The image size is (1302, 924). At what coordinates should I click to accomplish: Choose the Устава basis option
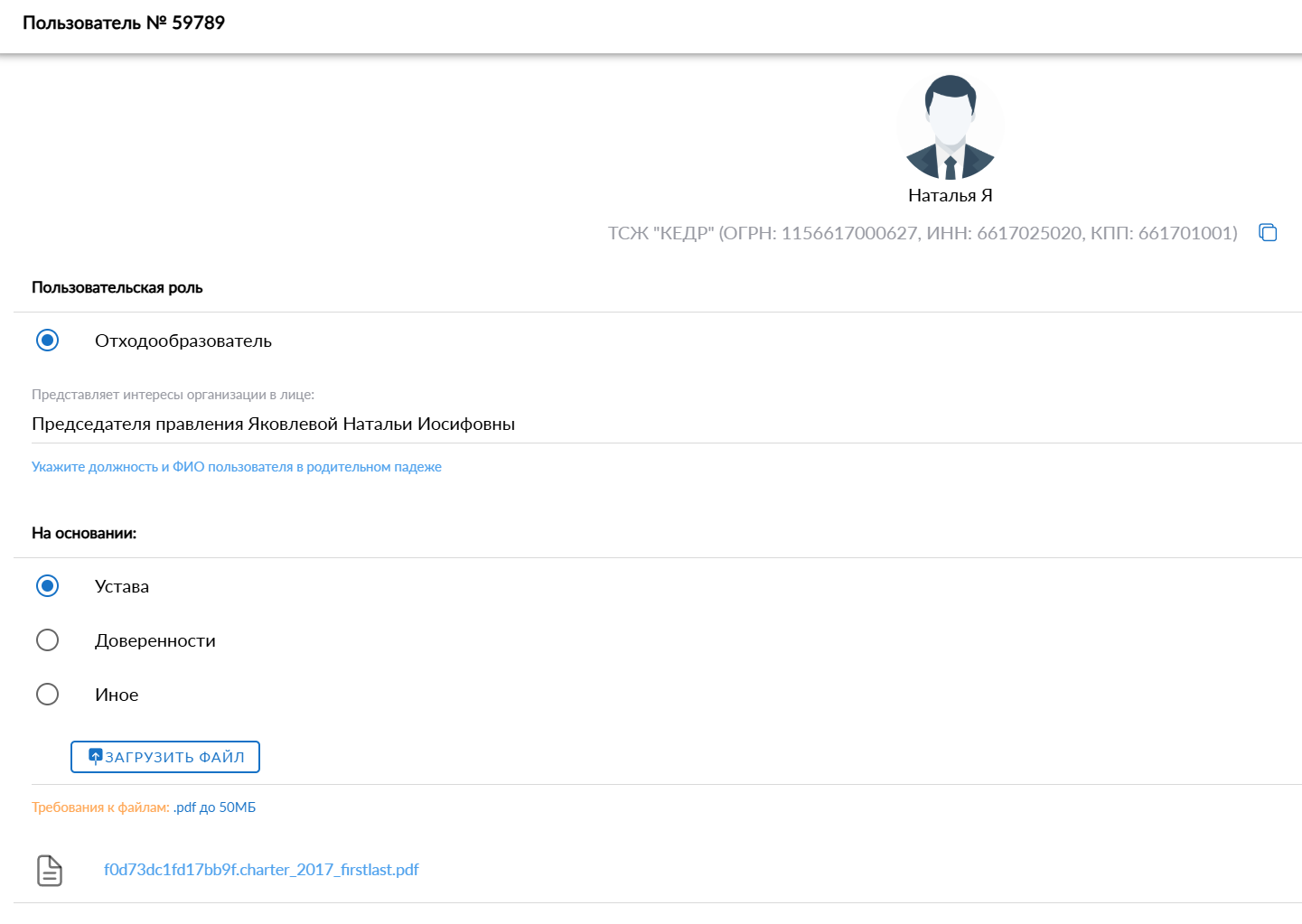point(47,586)
